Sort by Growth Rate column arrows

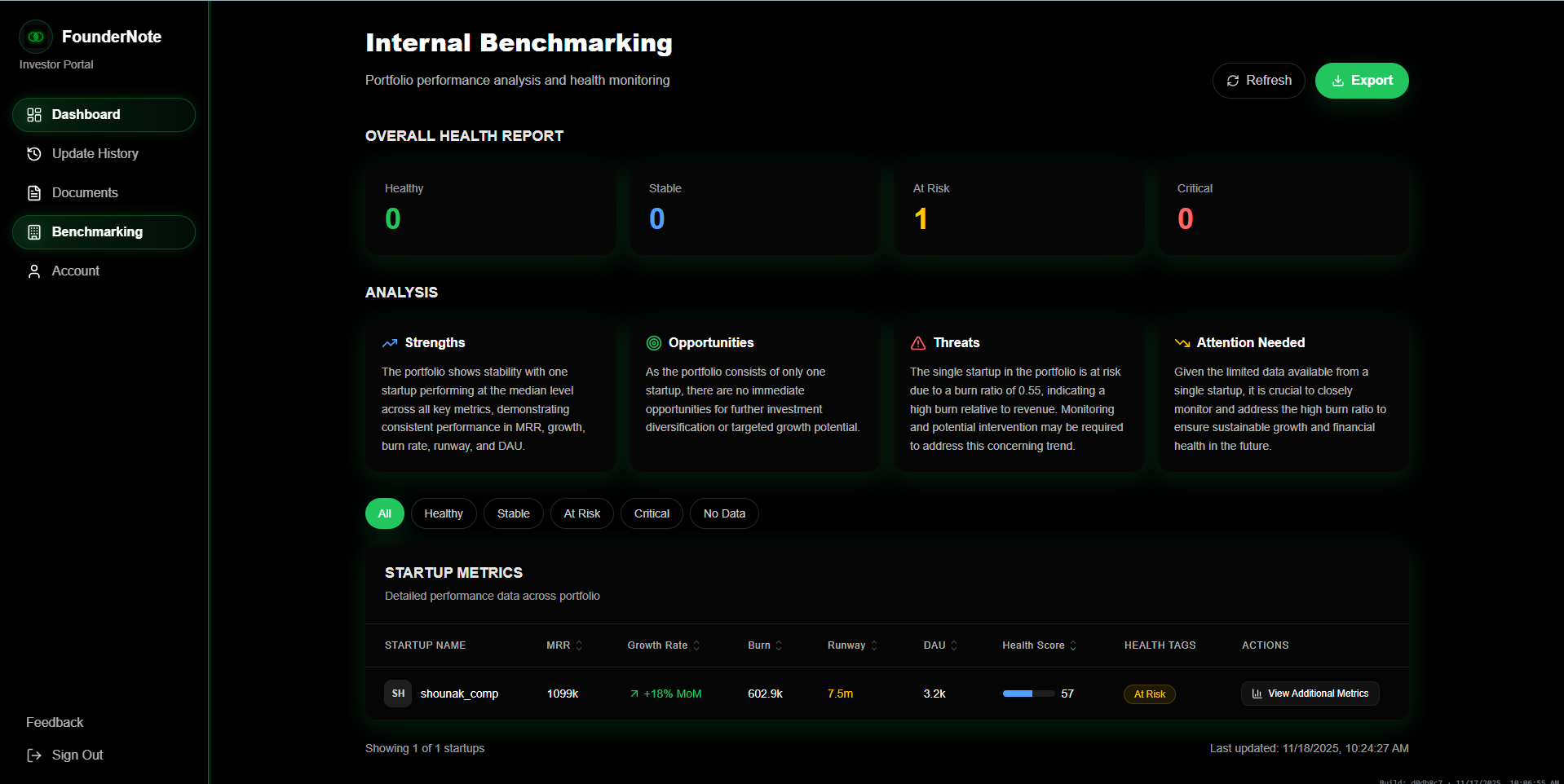pyautogui.click(x=696, y=645)
